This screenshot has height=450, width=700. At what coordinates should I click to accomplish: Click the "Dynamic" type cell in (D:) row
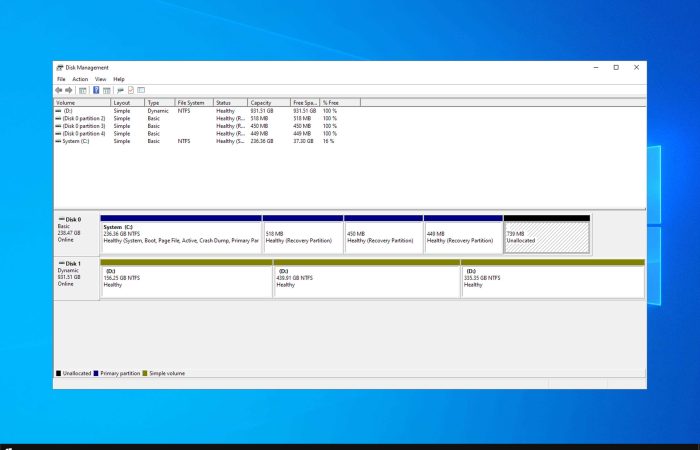[x=158, y=111]
